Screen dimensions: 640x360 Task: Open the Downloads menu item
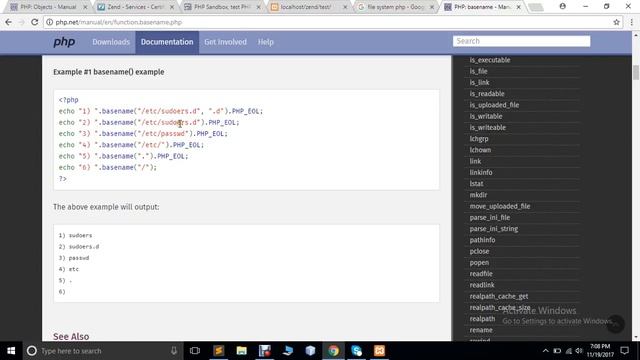tap(111, 42)
